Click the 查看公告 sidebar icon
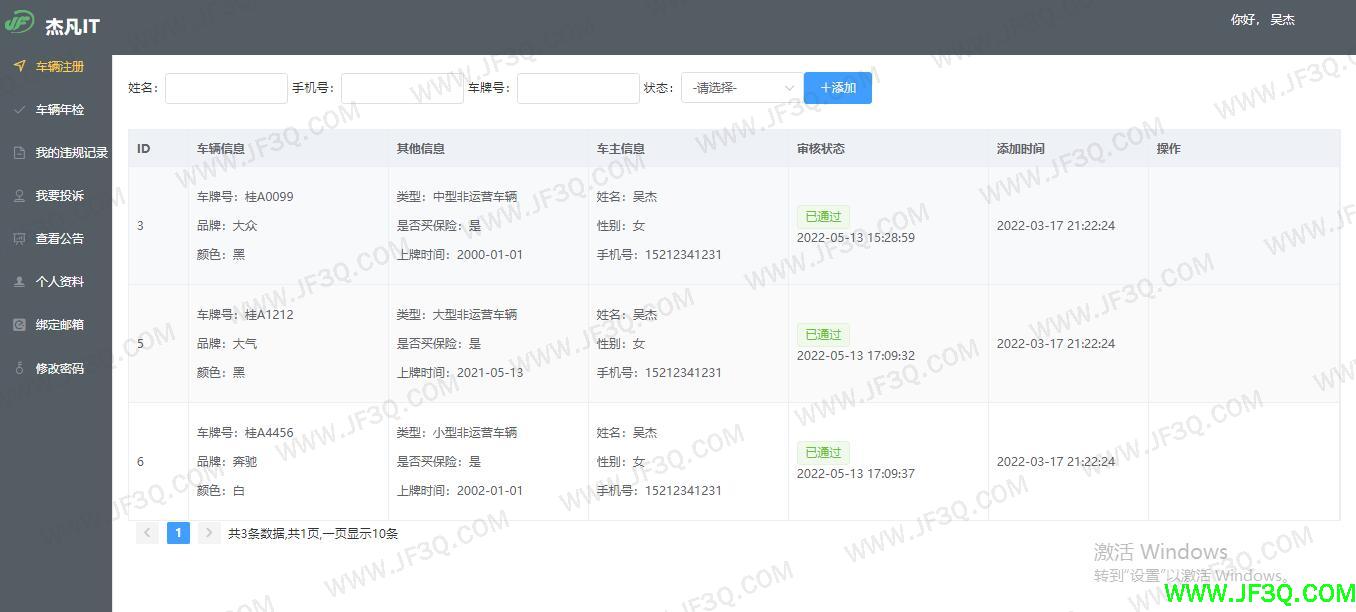Screen dimensions: 1356x612 (19, 239)
